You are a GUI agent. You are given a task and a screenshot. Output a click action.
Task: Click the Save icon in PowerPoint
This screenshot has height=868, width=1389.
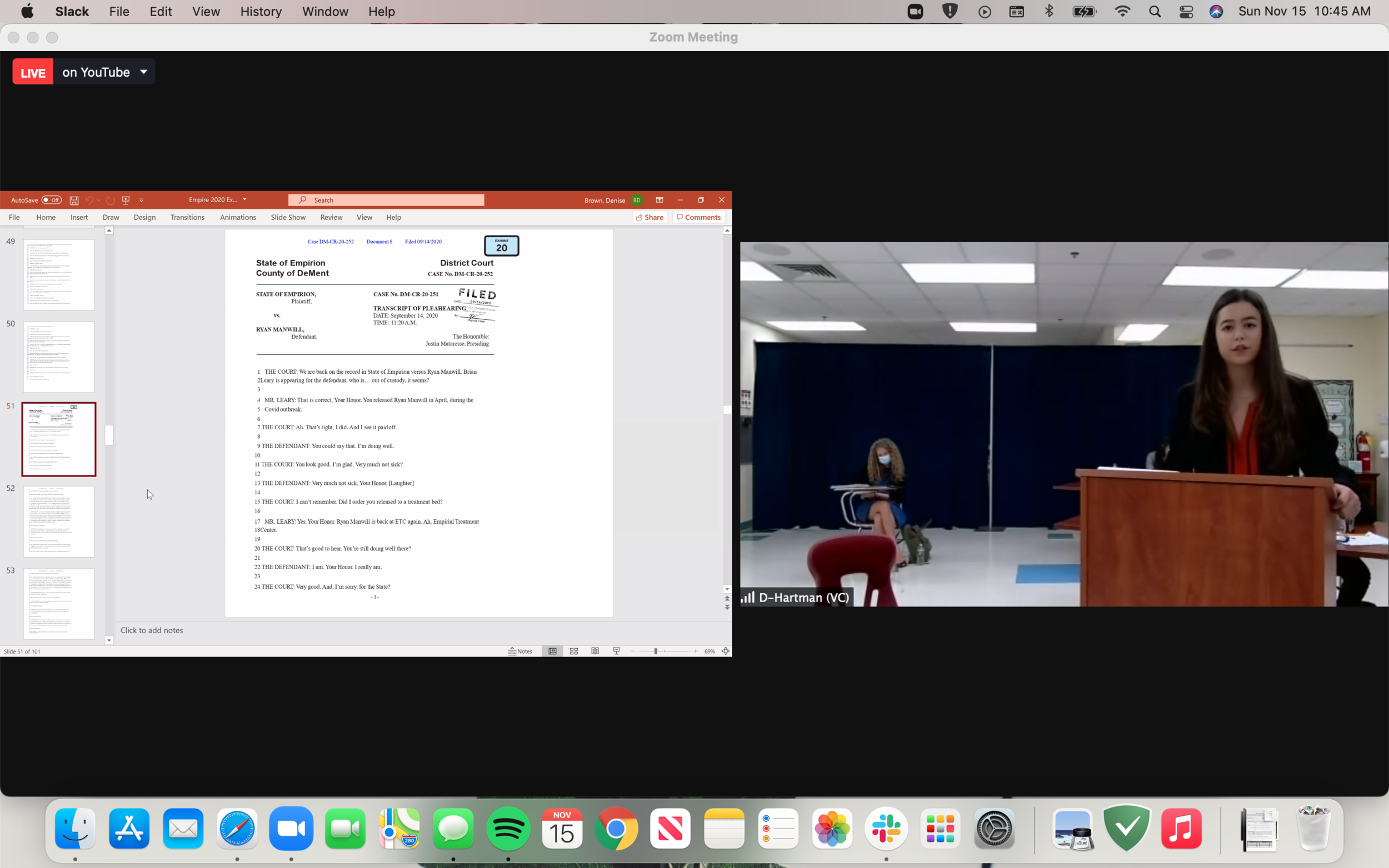click(74, 200)
